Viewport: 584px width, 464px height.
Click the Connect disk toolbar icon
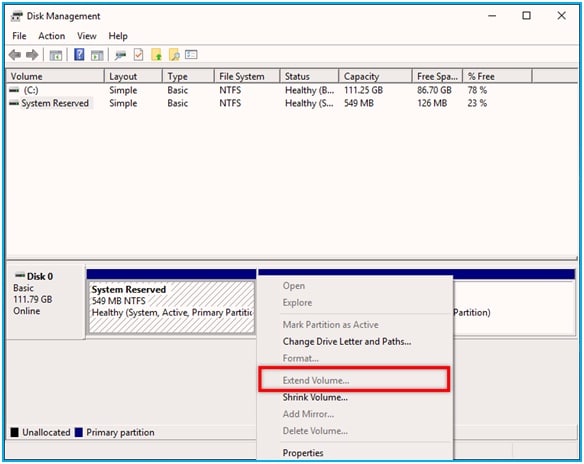point(120,55)
